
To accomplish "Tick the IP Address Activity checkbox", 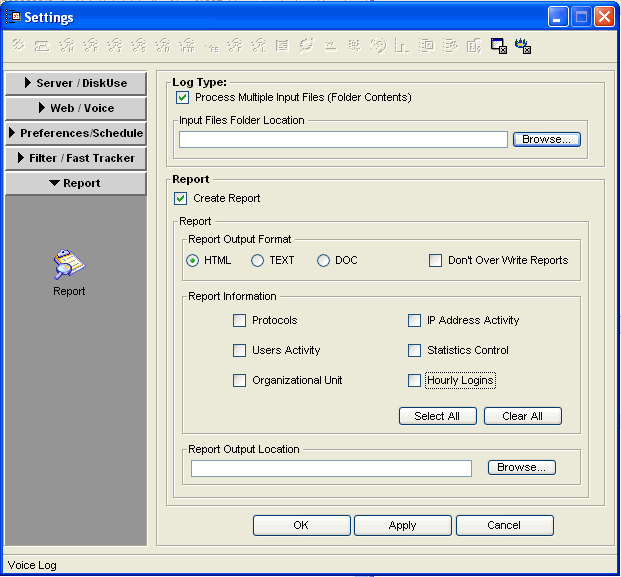I will pyautogui.click(x=414, y=321).
